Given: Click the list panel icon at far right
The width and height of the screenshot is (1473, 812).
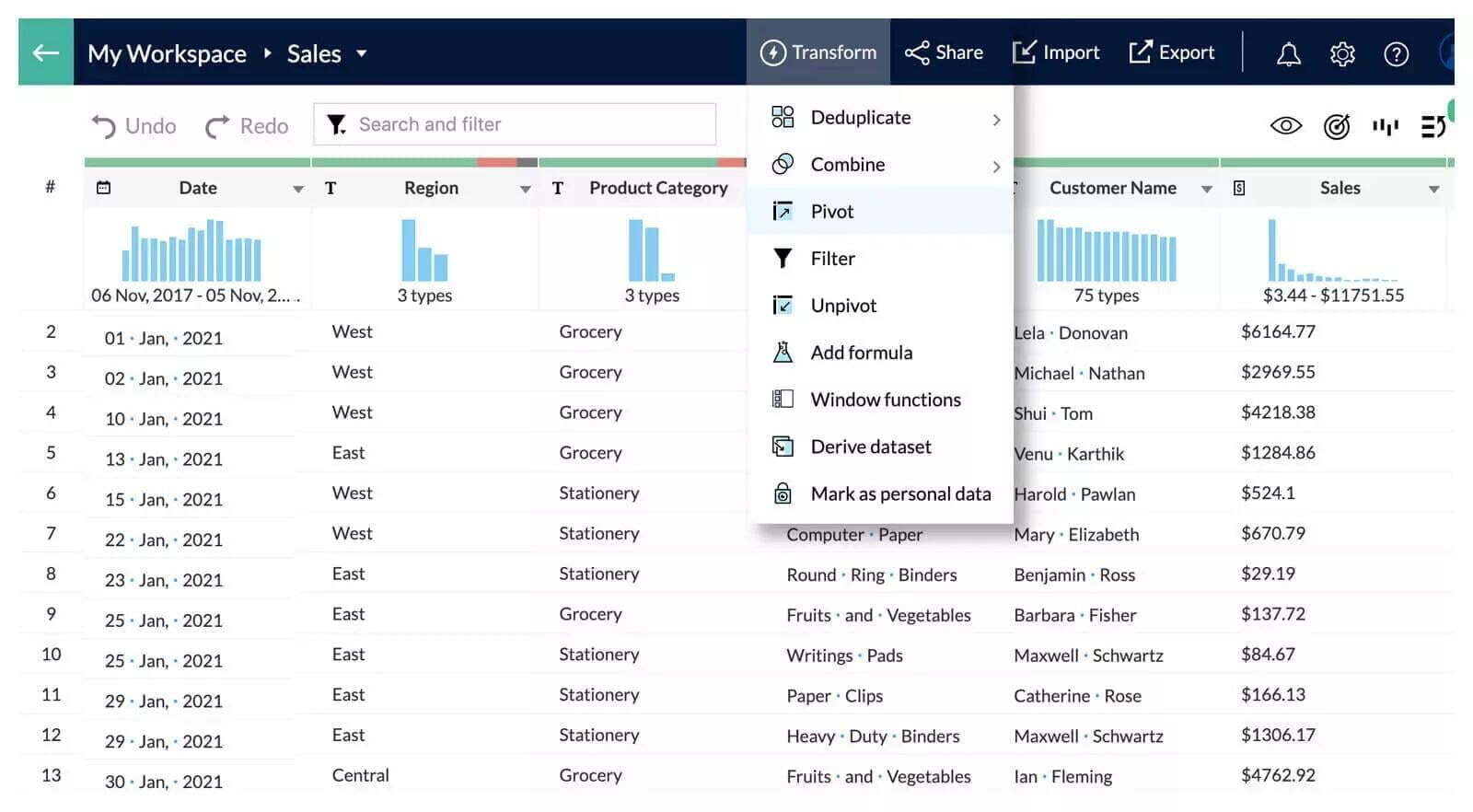Looking at the screenshot, I should click(x=1432, y=126).
